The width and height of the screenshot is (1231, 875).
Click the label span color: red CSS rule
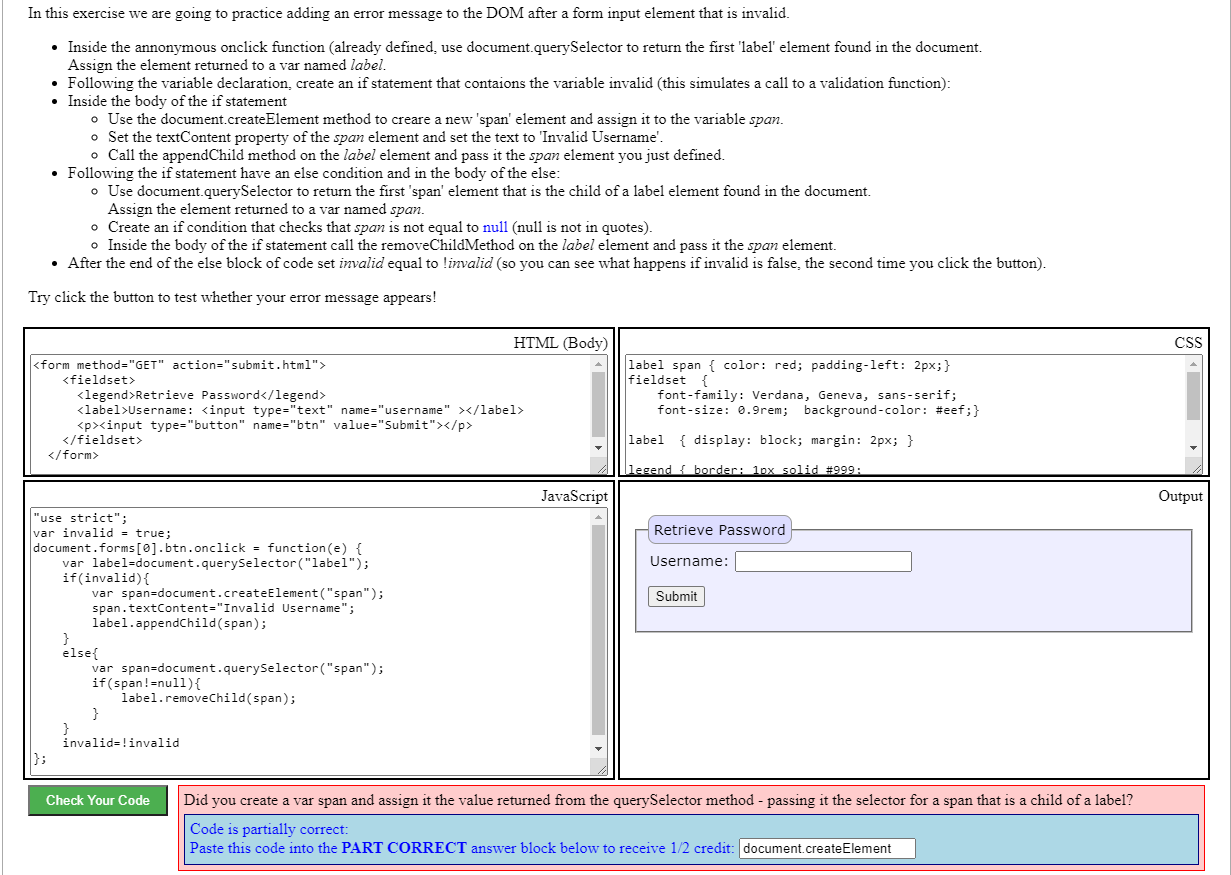790,365
